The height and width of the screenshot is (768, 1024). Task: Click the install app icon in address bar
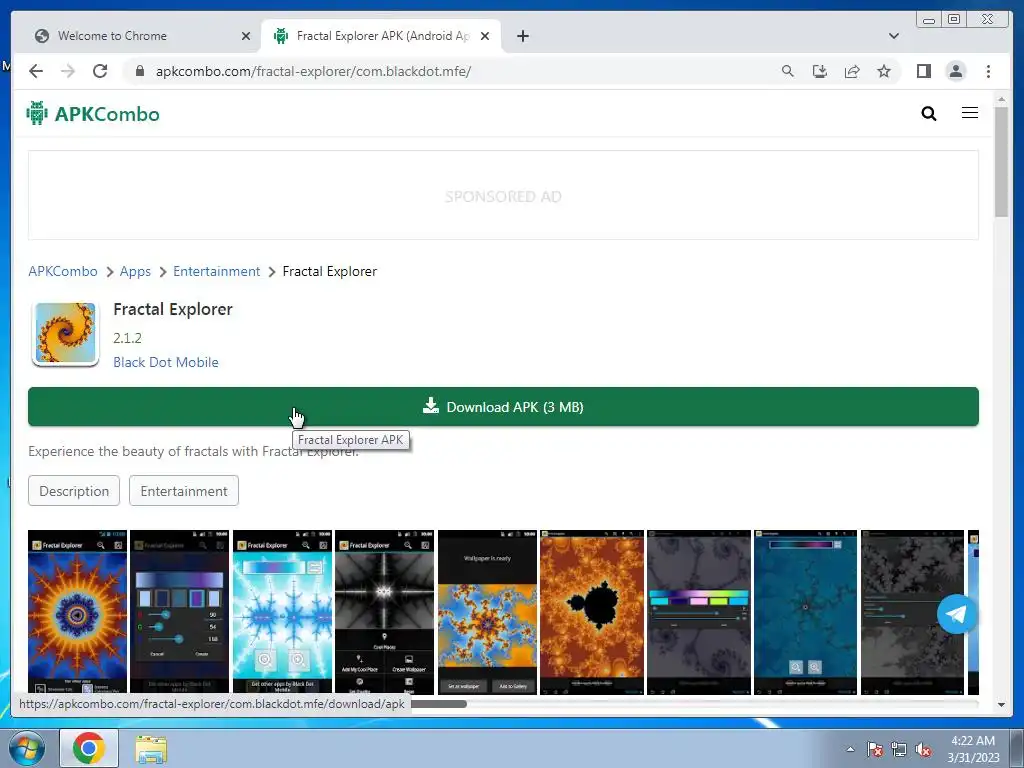pos(820,71)
